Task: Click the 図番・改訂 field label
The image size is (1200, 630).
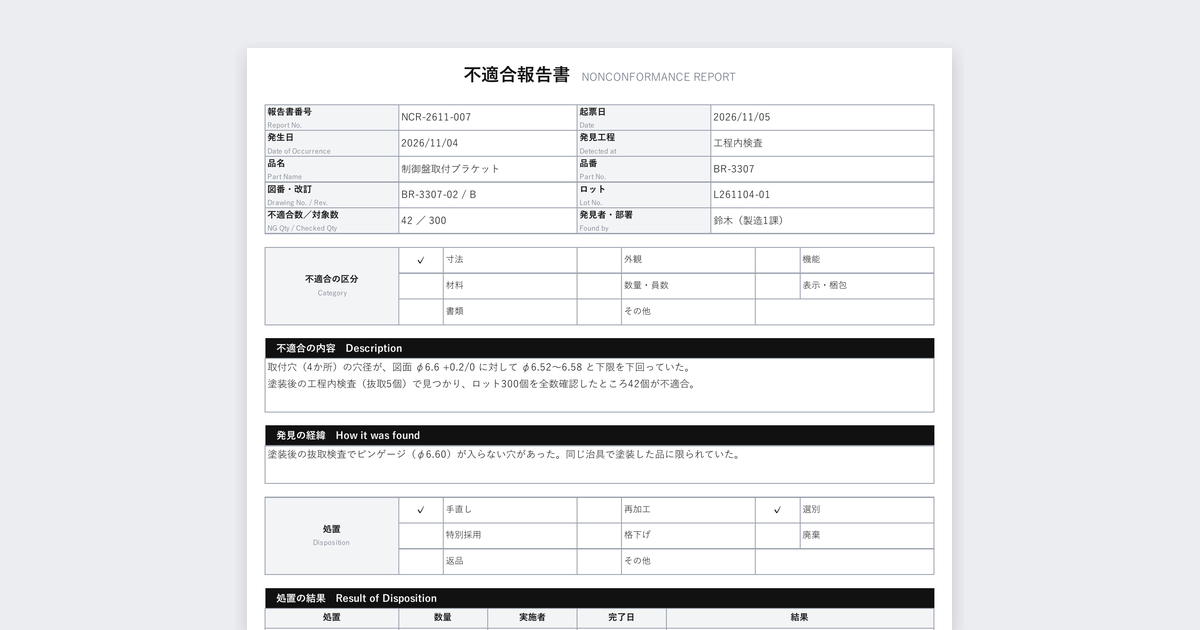Action: point(289,189)
